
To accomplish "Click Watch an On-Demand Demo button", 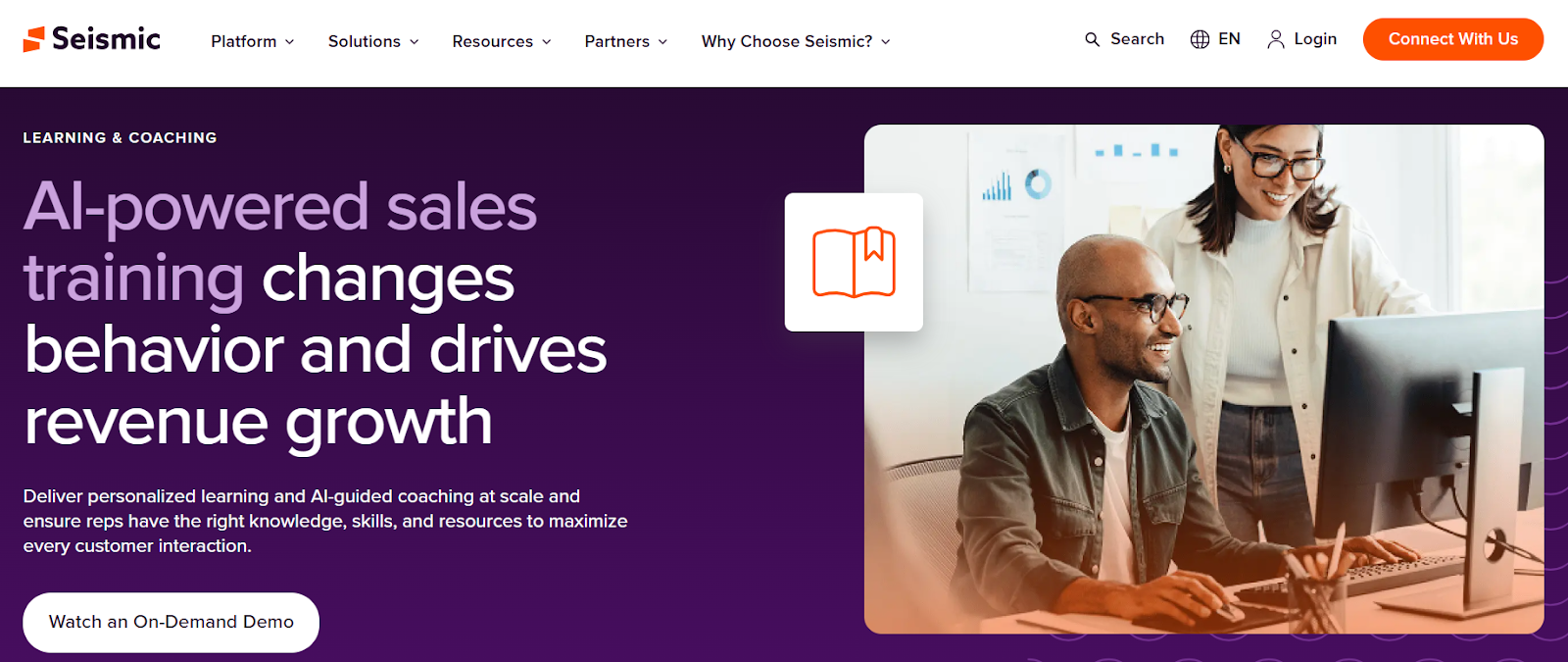I will (x=171, y=622).
